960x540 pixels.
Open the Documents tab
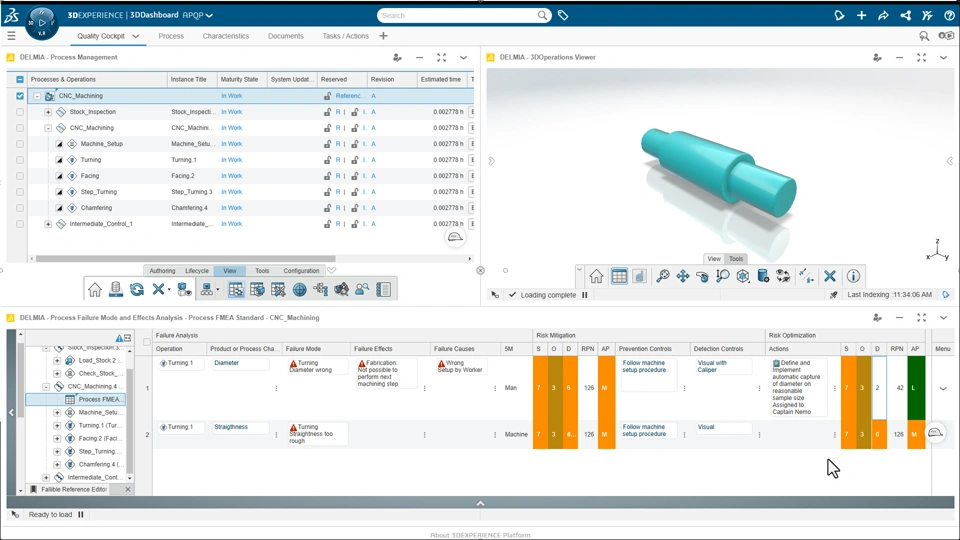(285, 36)
